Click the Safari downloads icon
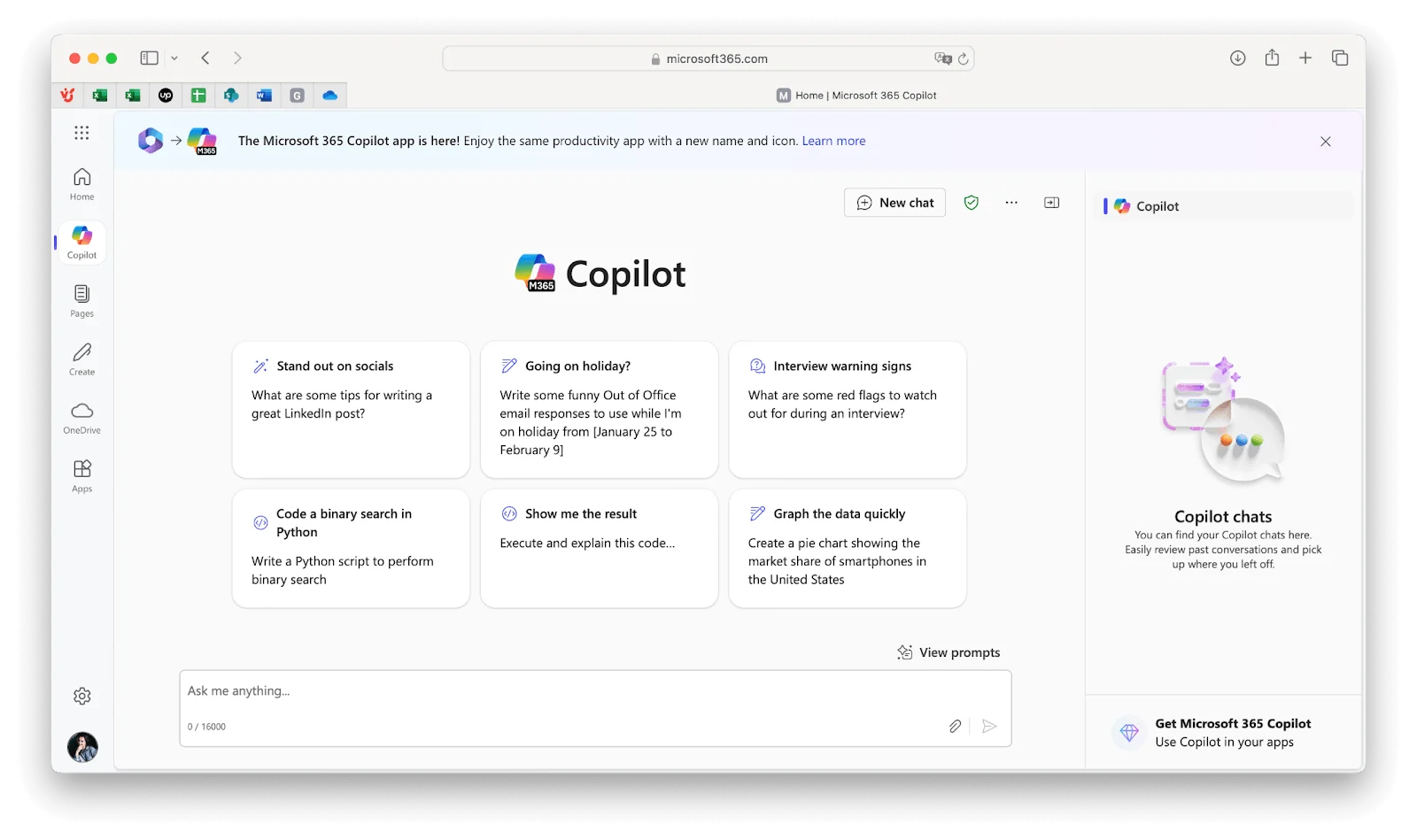The height and width of the screenshot is (840, 1417). point(1238,58)
